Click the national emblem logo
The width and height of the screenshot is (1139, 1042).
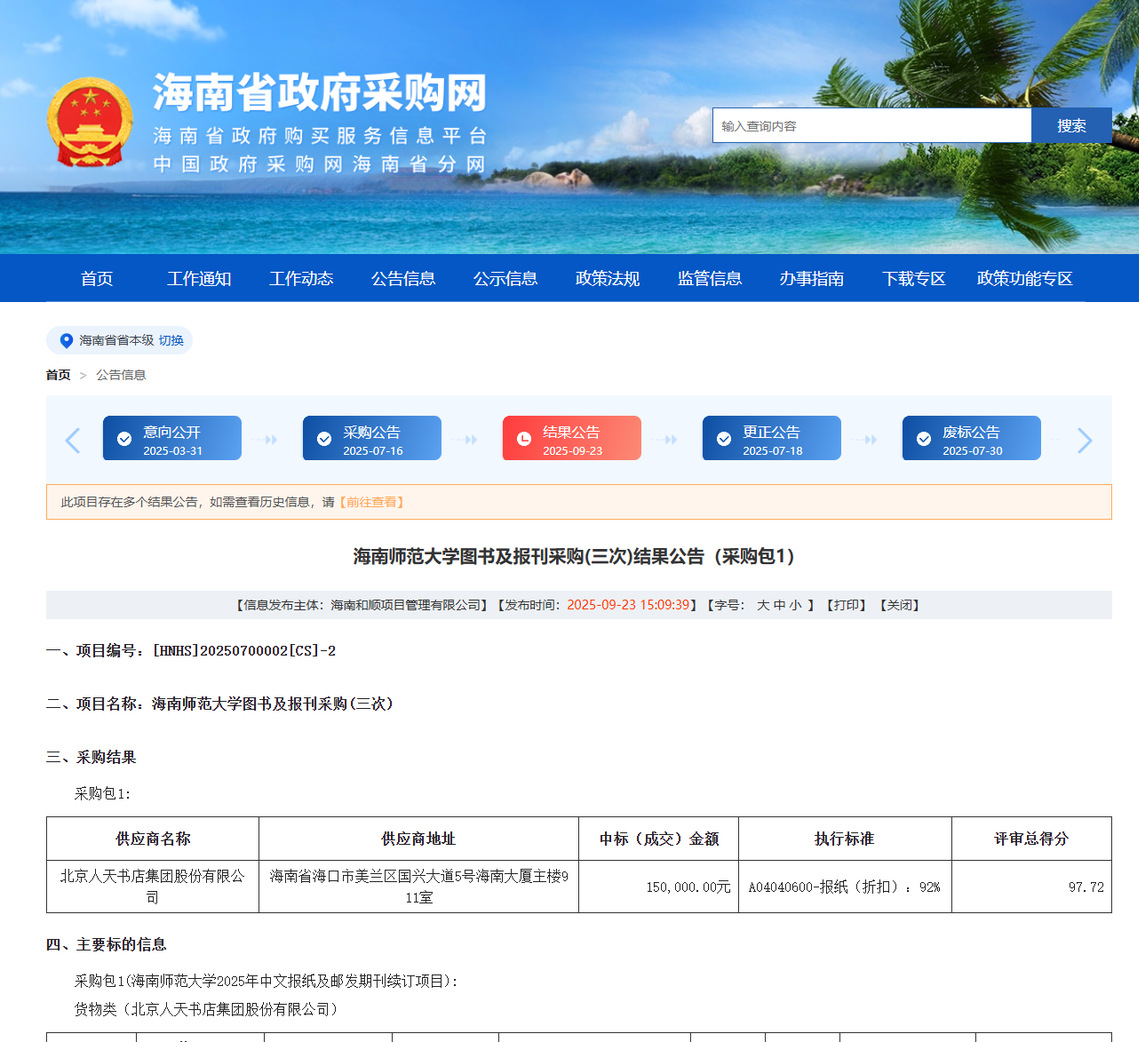pos(89,121)
